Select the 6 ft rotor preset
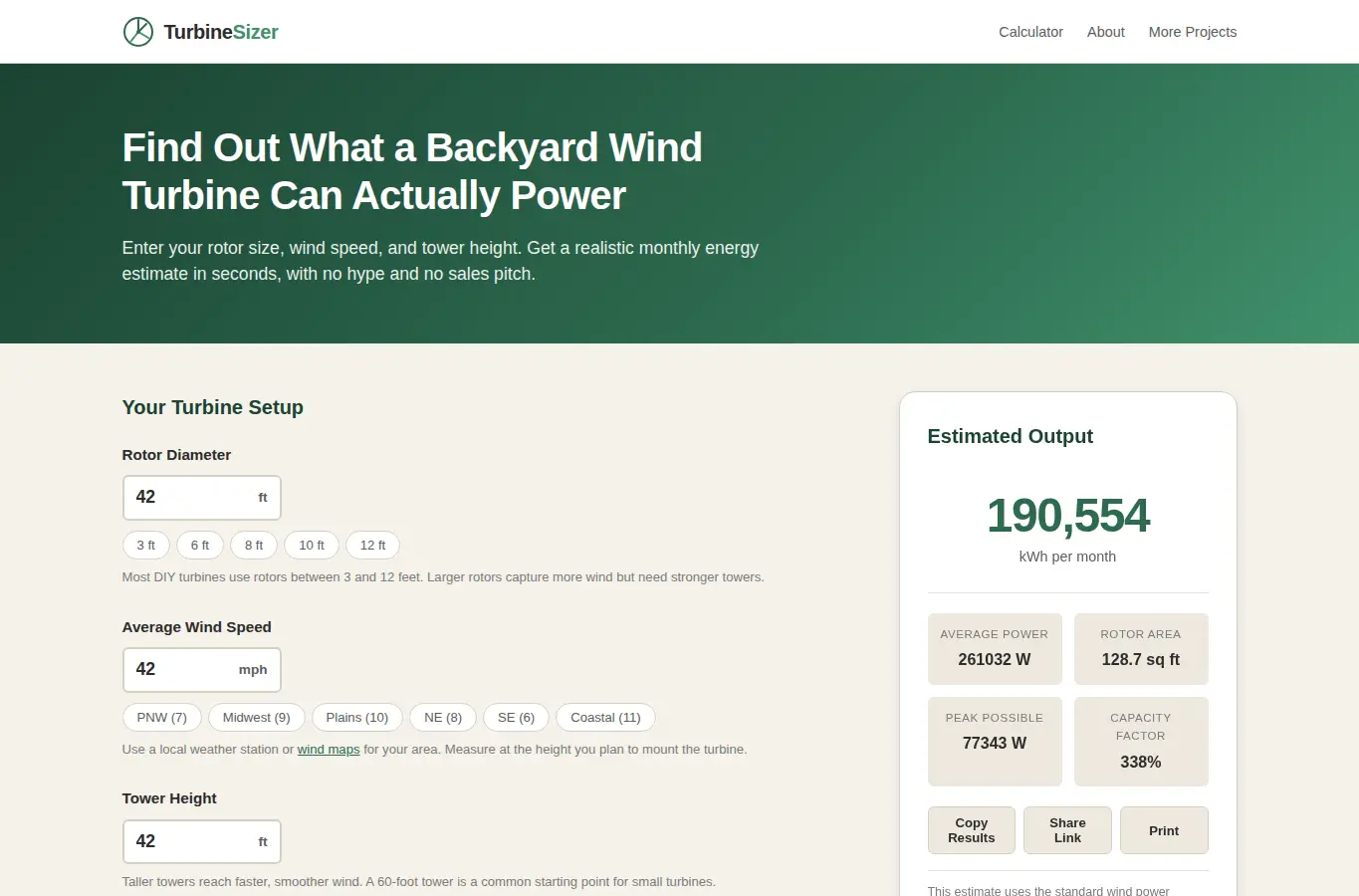This screenshot has width=1359, height=896. pos(200,546)
